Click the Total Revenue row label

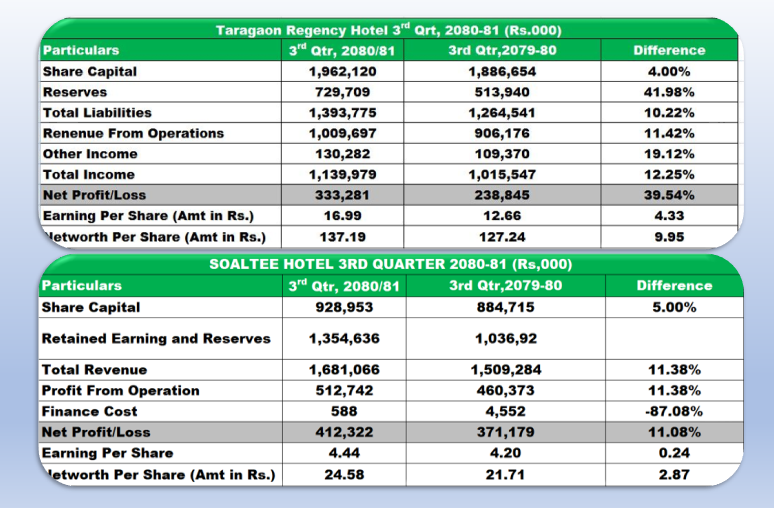pyautogui.click(x=94, y=370)
